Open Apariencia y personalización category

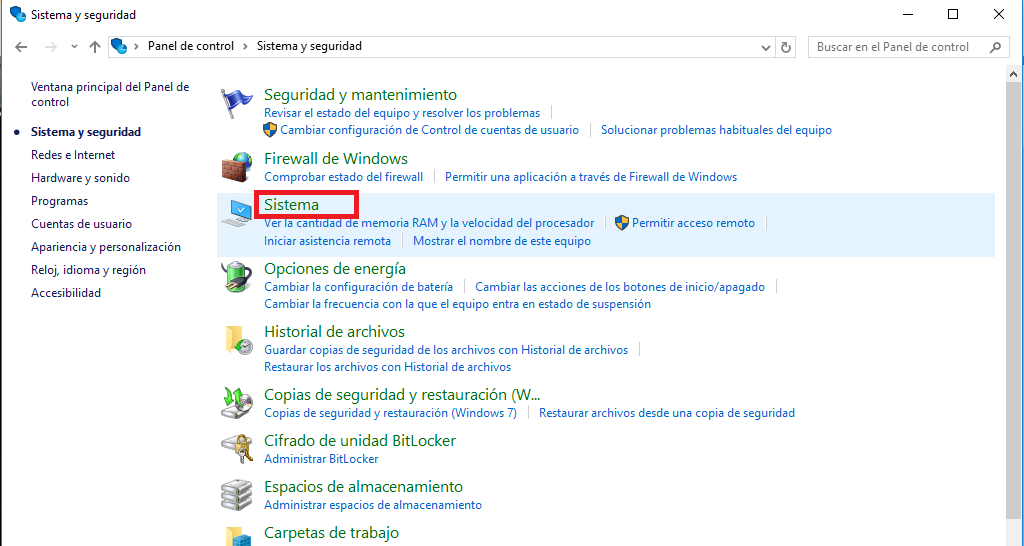pyautogui.click(x=106, y=247)
